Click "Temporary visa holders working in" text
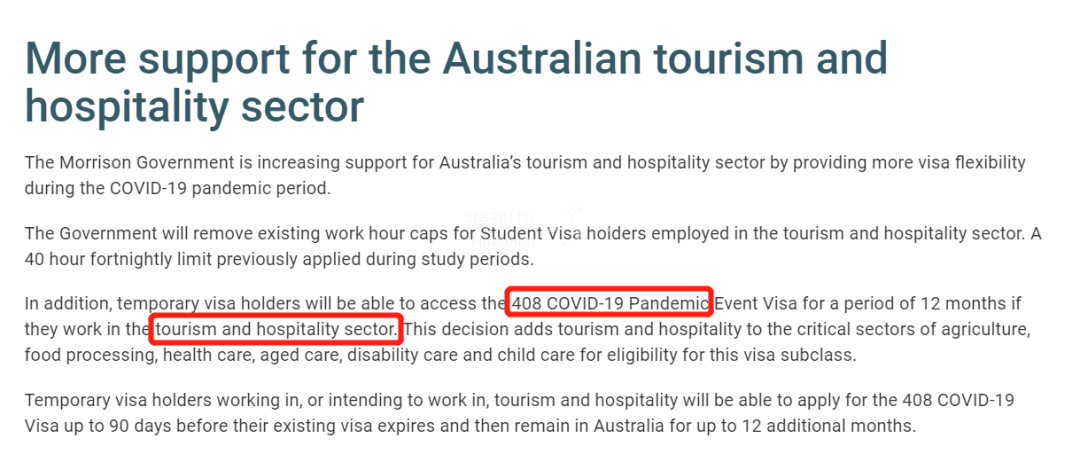Screen dimensions: 1080x454 148,400
